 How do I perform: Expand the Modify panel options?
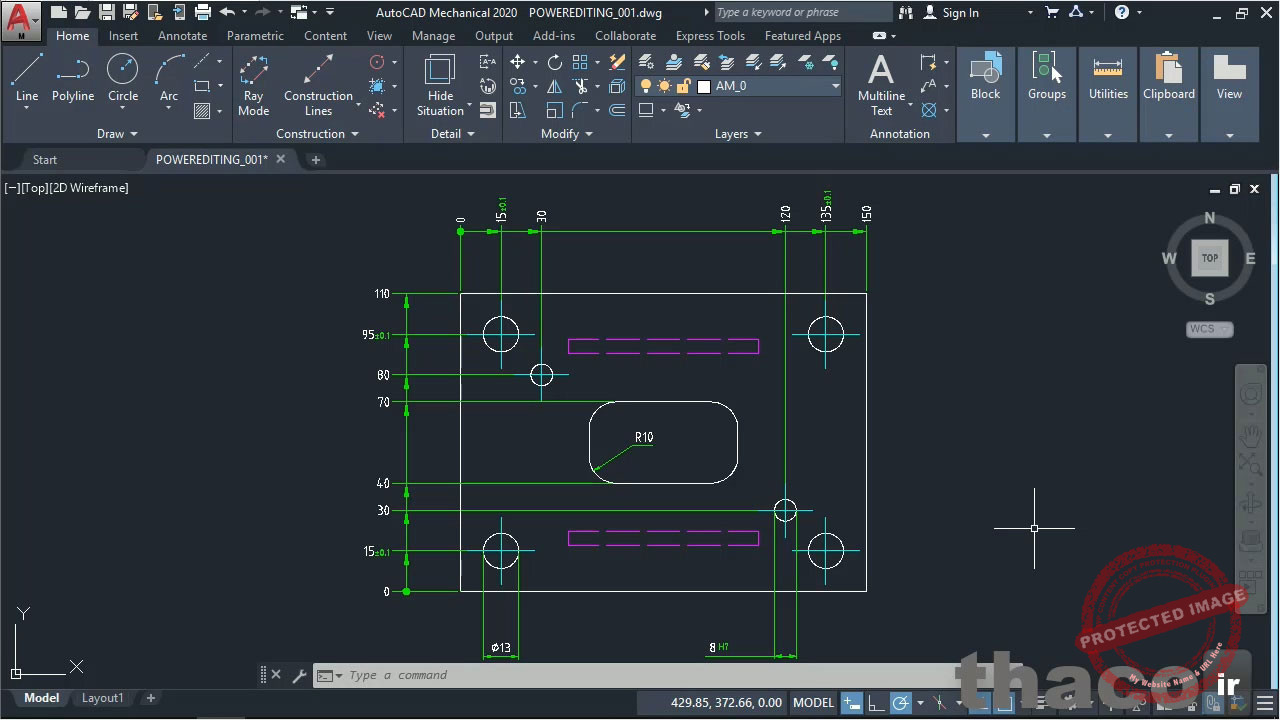coord(567,134)
